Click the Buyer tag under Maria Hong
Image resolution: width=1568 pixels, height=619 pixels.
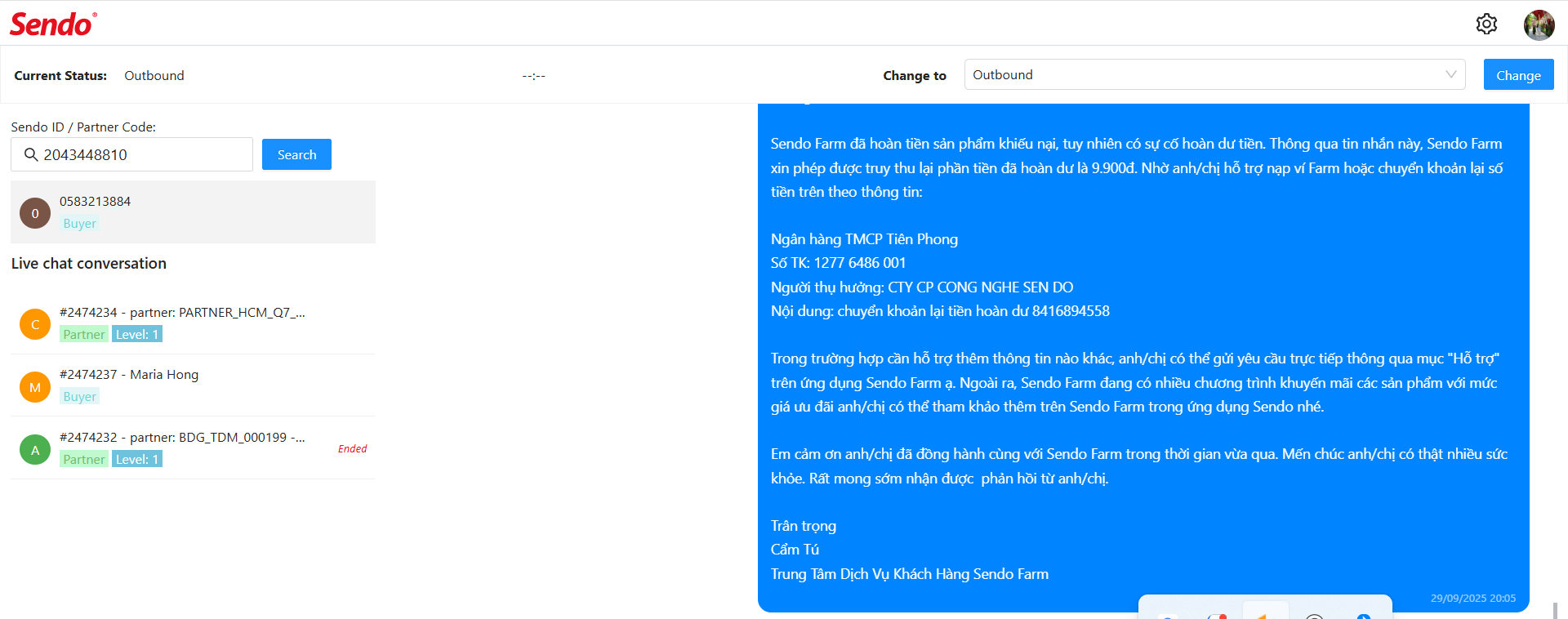click(79, 396)
